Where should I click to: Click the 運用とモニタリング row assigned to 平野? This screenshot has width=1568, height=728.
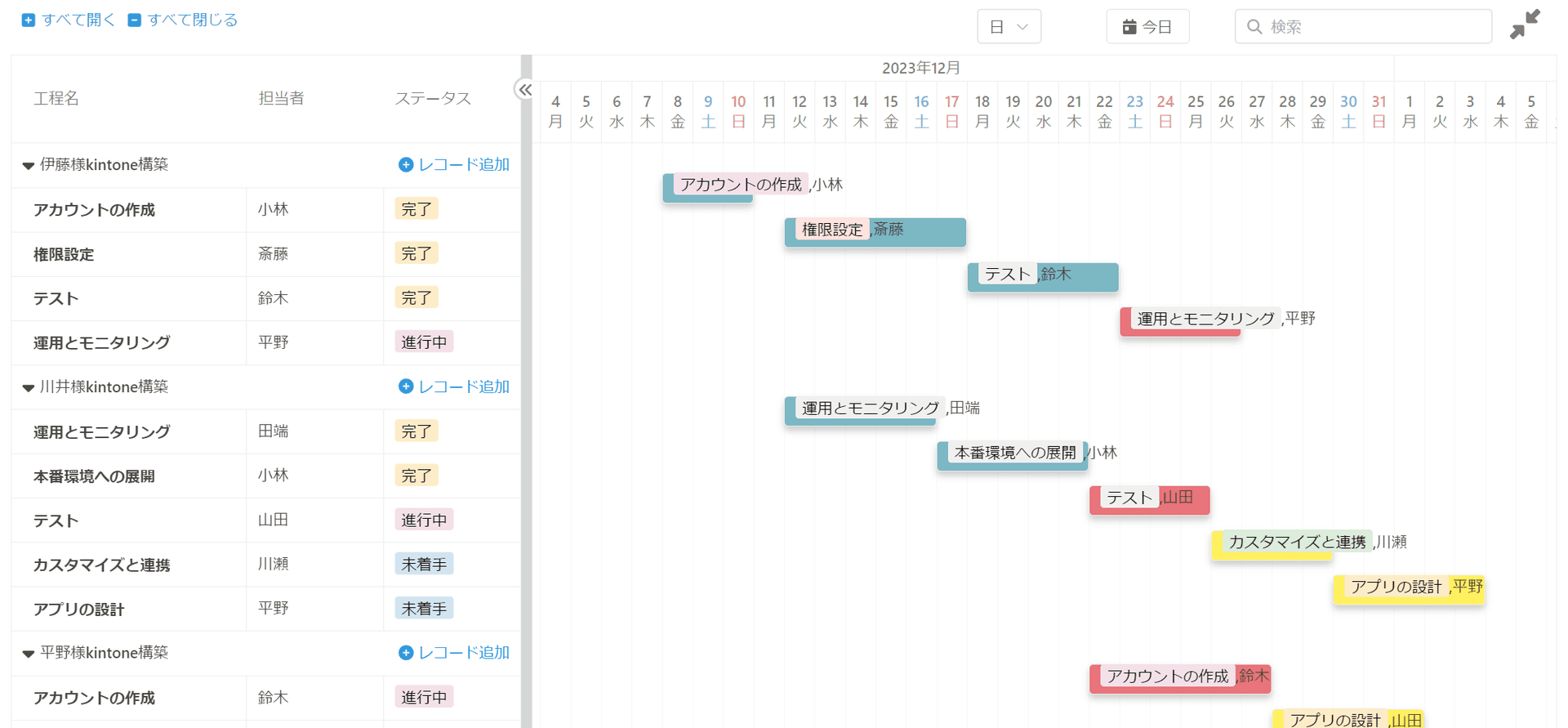[x=266, y=342]
